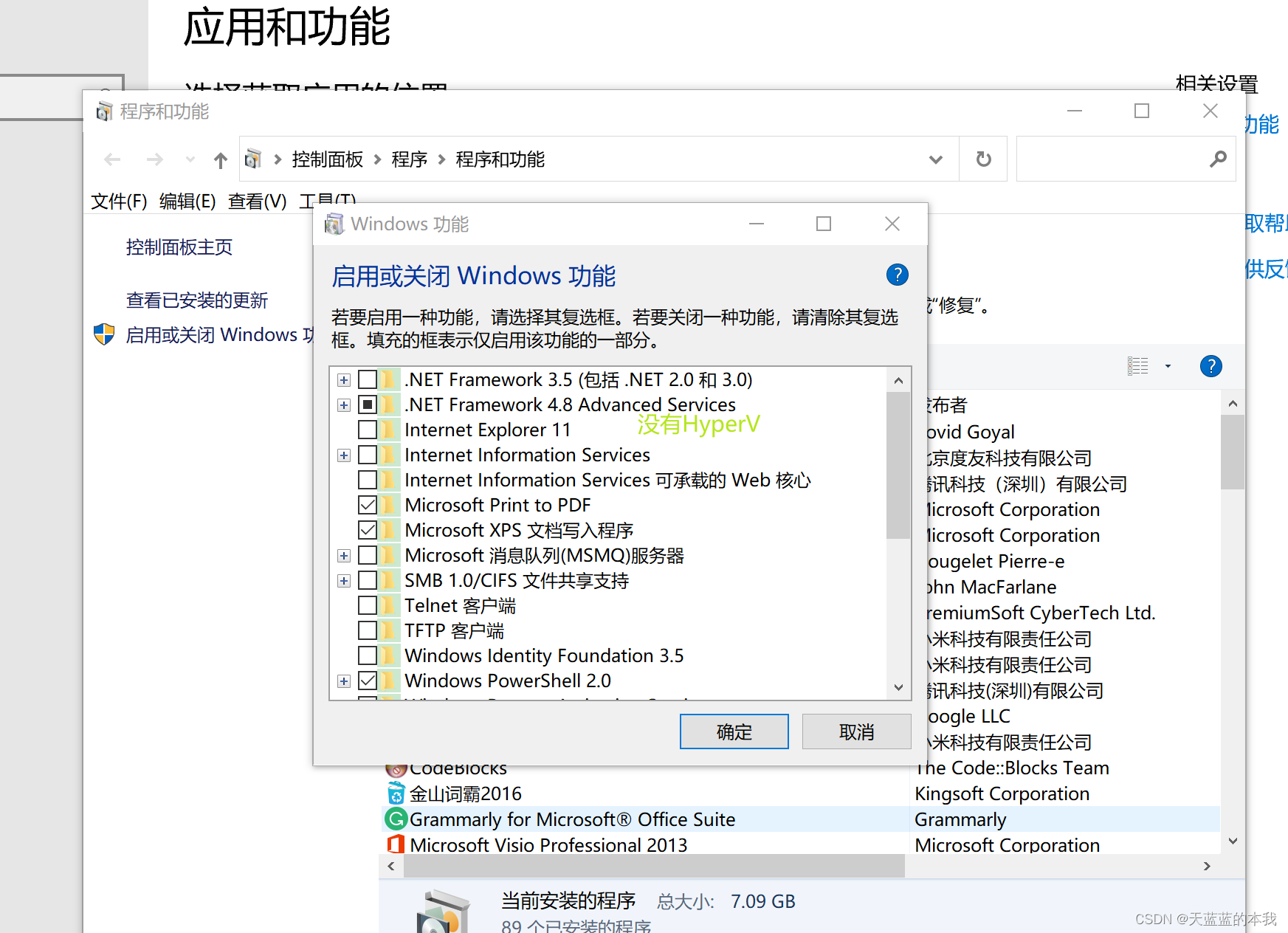The image size is (1288, 933).
Task: Select Grammarly for Microsoft Office Suite row
Action: (801, 819)
